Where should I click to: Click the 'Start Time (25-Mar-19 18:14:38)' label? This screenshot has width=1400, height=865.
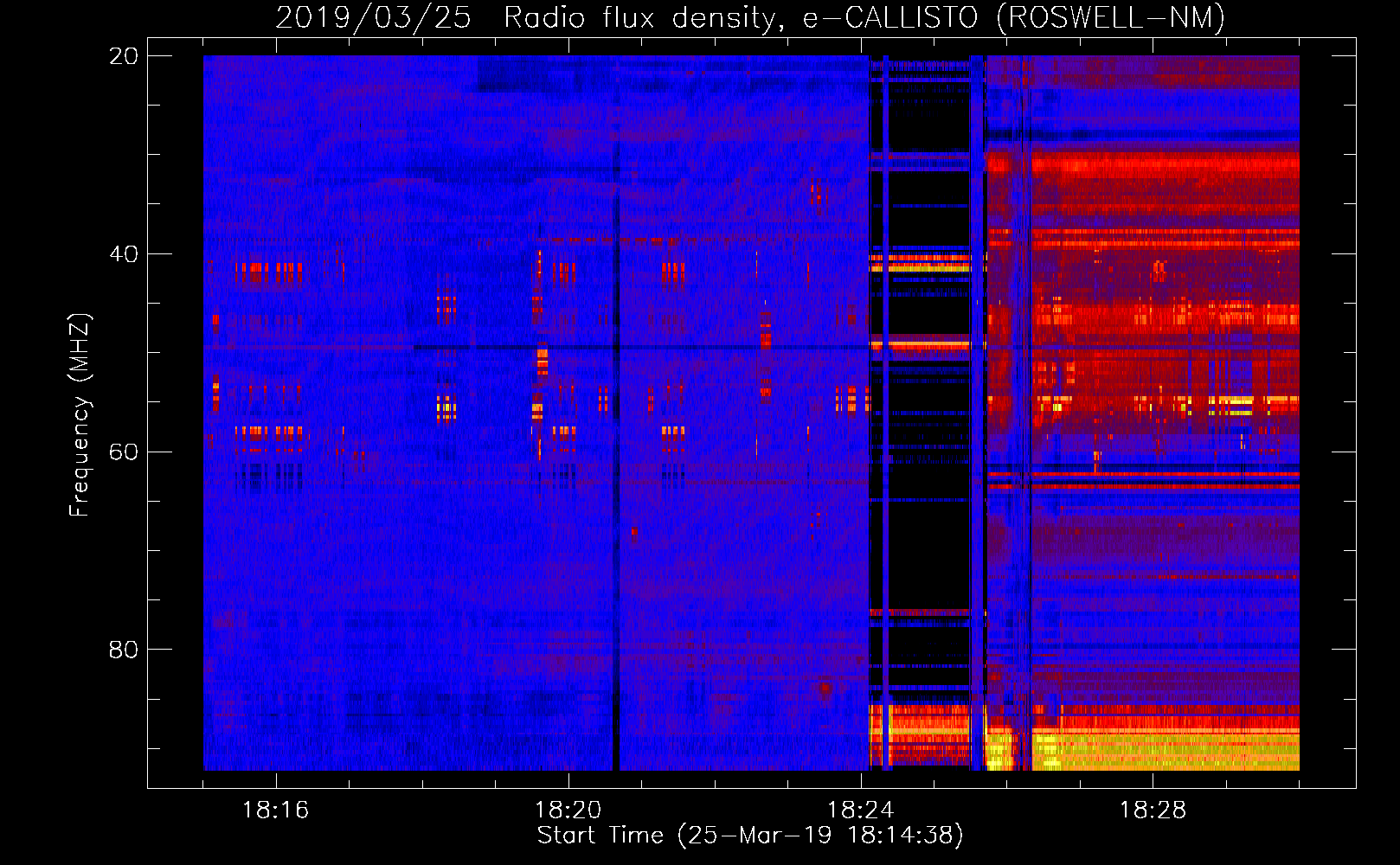pos(750,836)
